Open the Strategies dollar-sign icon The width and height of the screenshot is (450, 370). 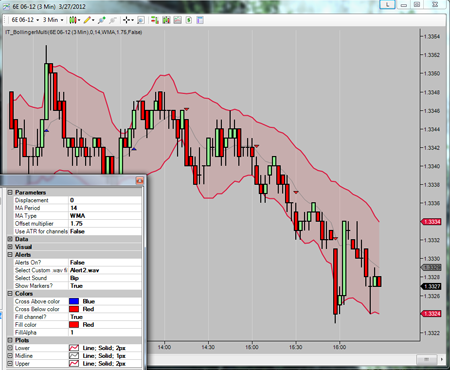(189, 20)
